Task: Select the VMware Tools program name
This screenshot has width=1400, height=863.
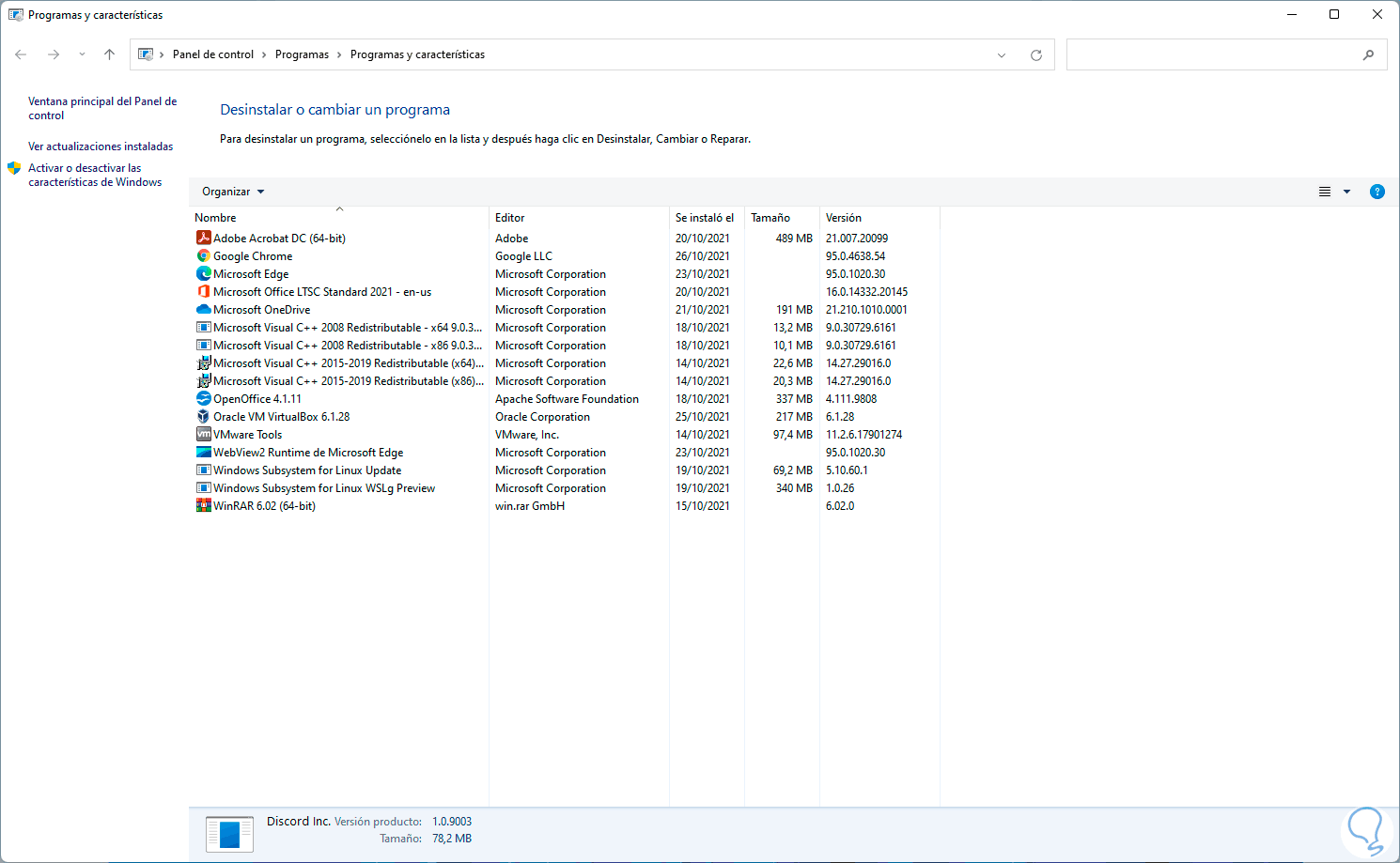Action: pos(247,435)
